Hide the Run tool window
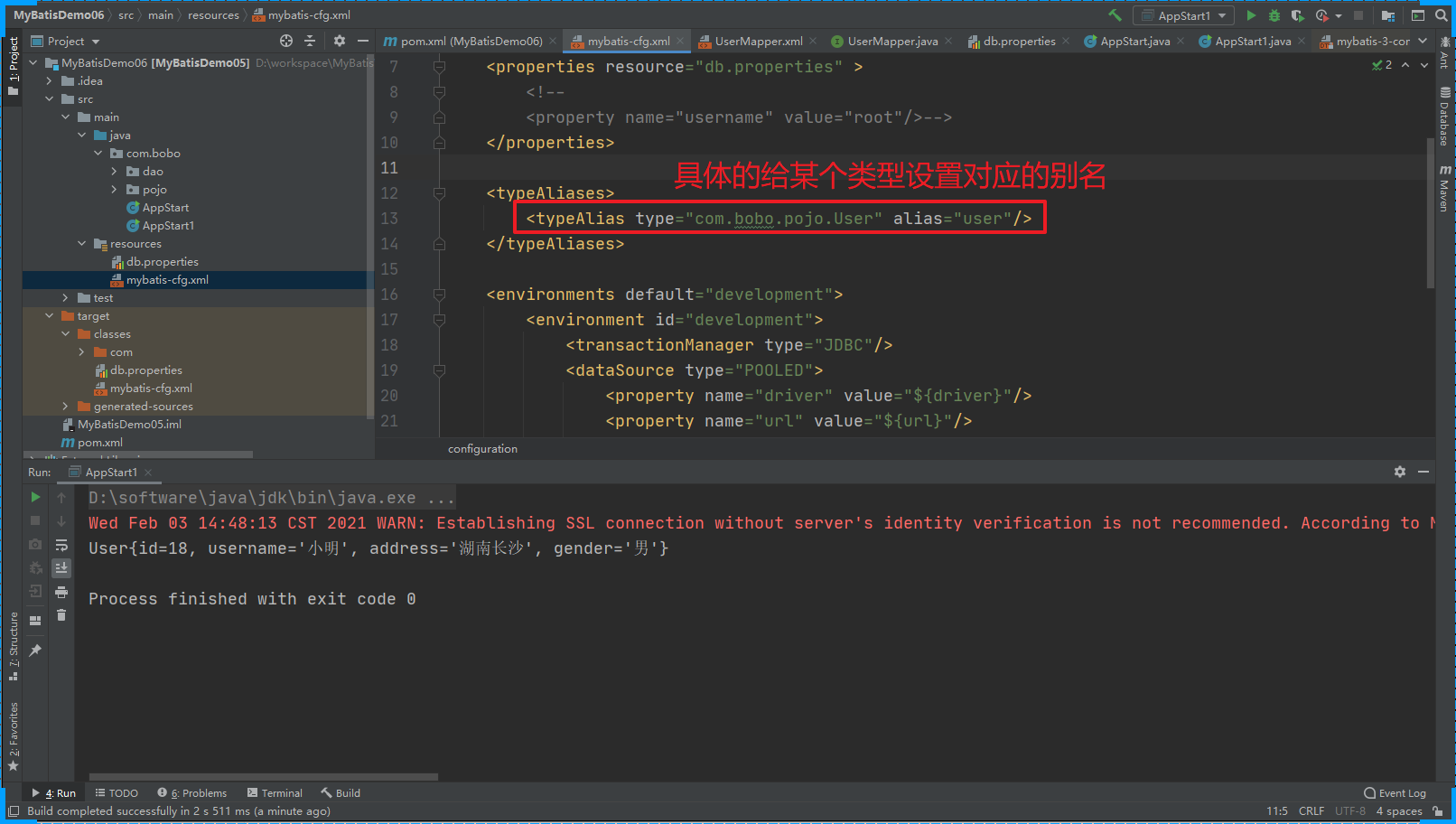Viewport: 1456px width, 824px height. coord(1423,472)
